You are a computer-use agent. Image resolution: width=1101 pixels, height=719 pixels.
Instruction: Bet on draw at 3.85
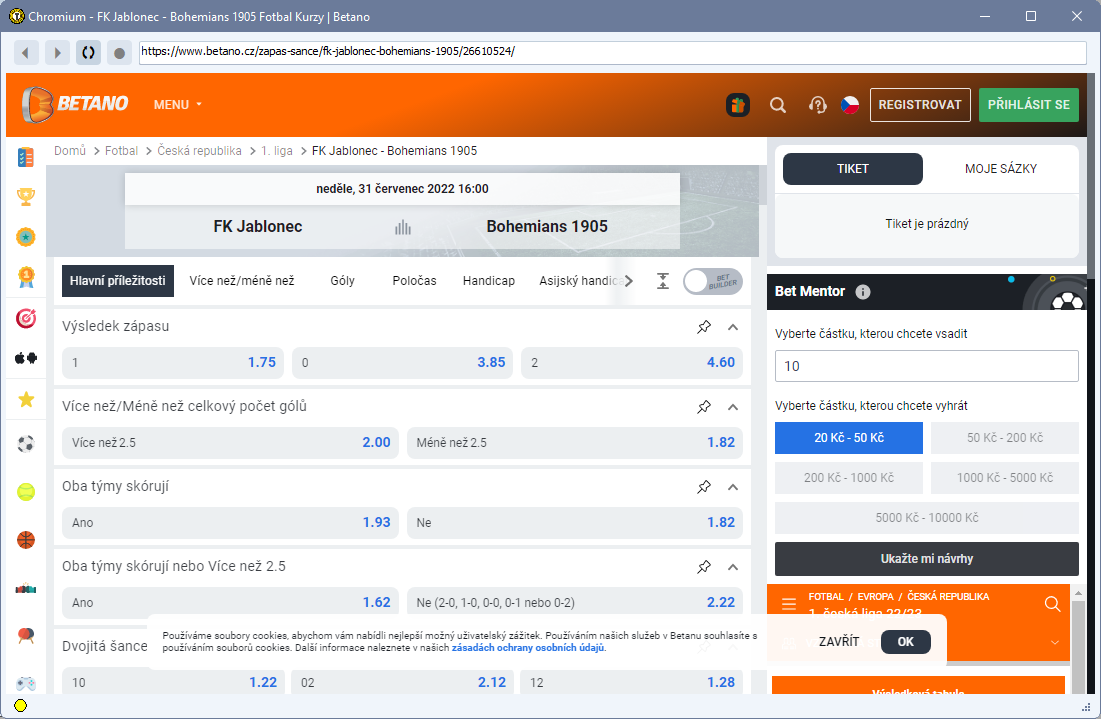coord(402,363)
